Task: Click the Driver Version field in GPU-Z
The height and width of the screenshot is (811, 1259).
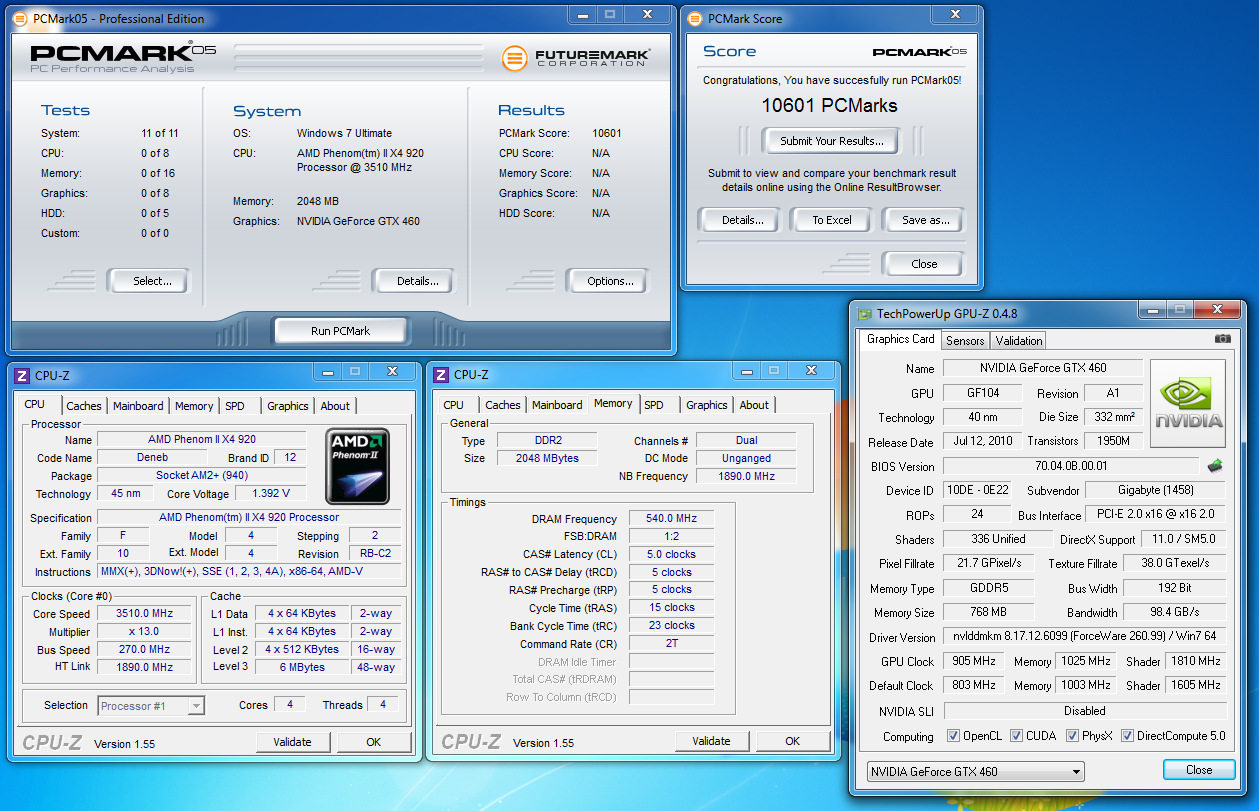Action: pyautogui.click(x=1084, y=637)
